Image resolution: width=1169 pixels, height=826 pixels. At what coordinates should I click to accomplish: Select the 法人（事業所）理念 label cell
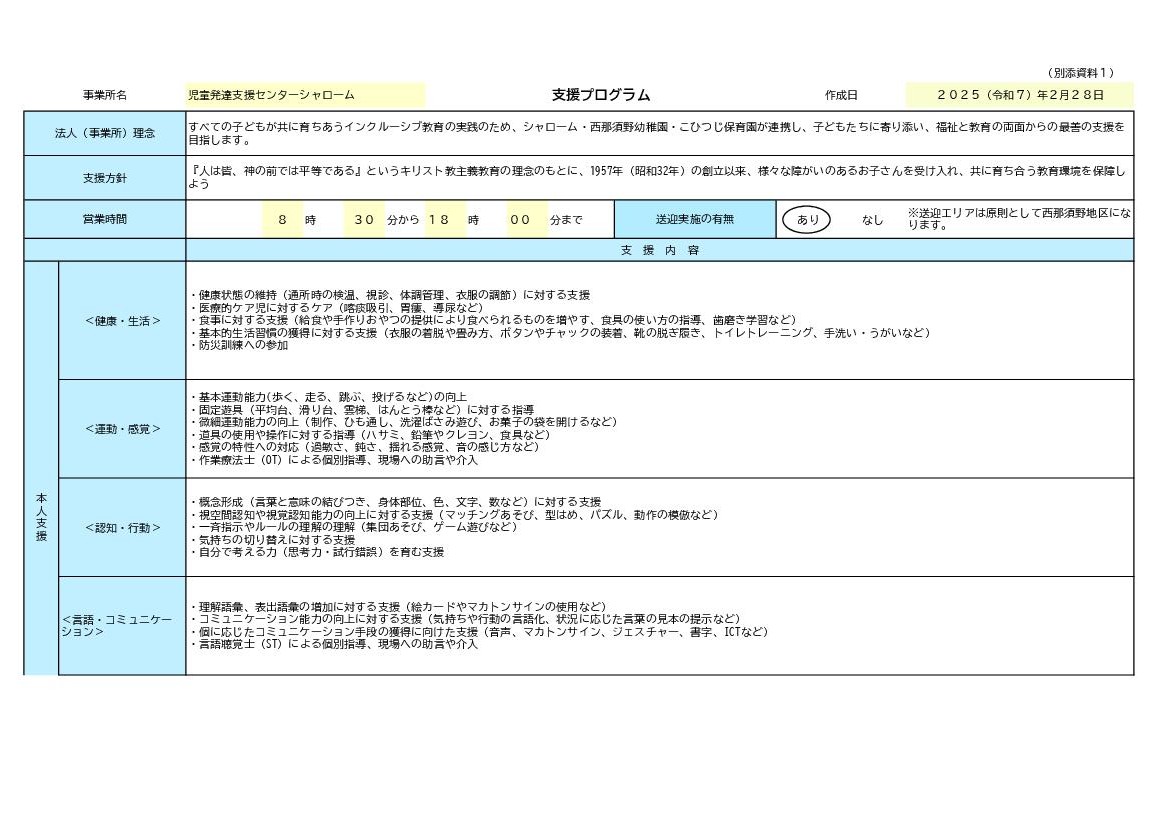(105, 133)
